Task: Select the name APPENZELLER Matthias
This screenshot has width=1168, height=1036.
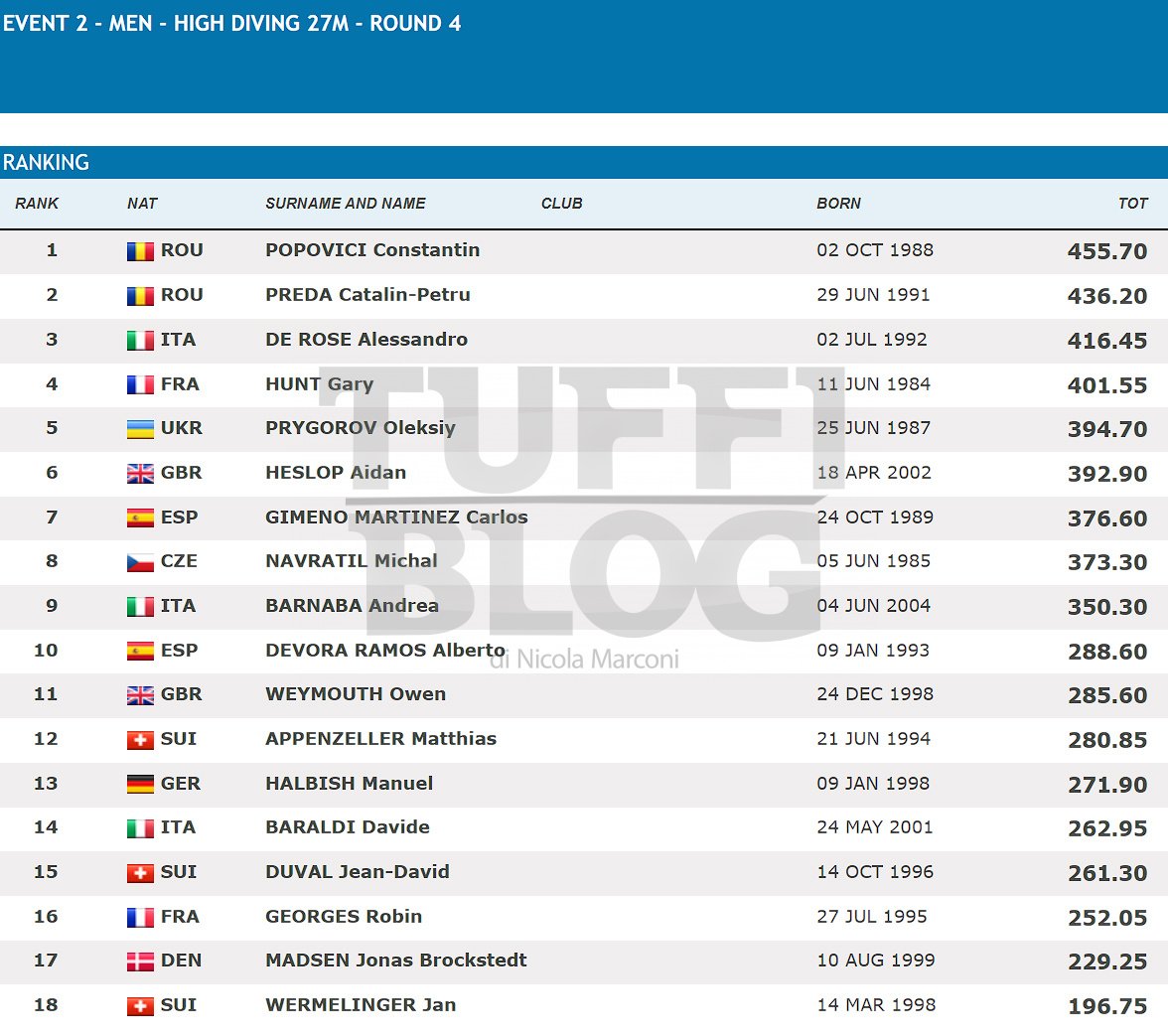Action: point(381,739)
